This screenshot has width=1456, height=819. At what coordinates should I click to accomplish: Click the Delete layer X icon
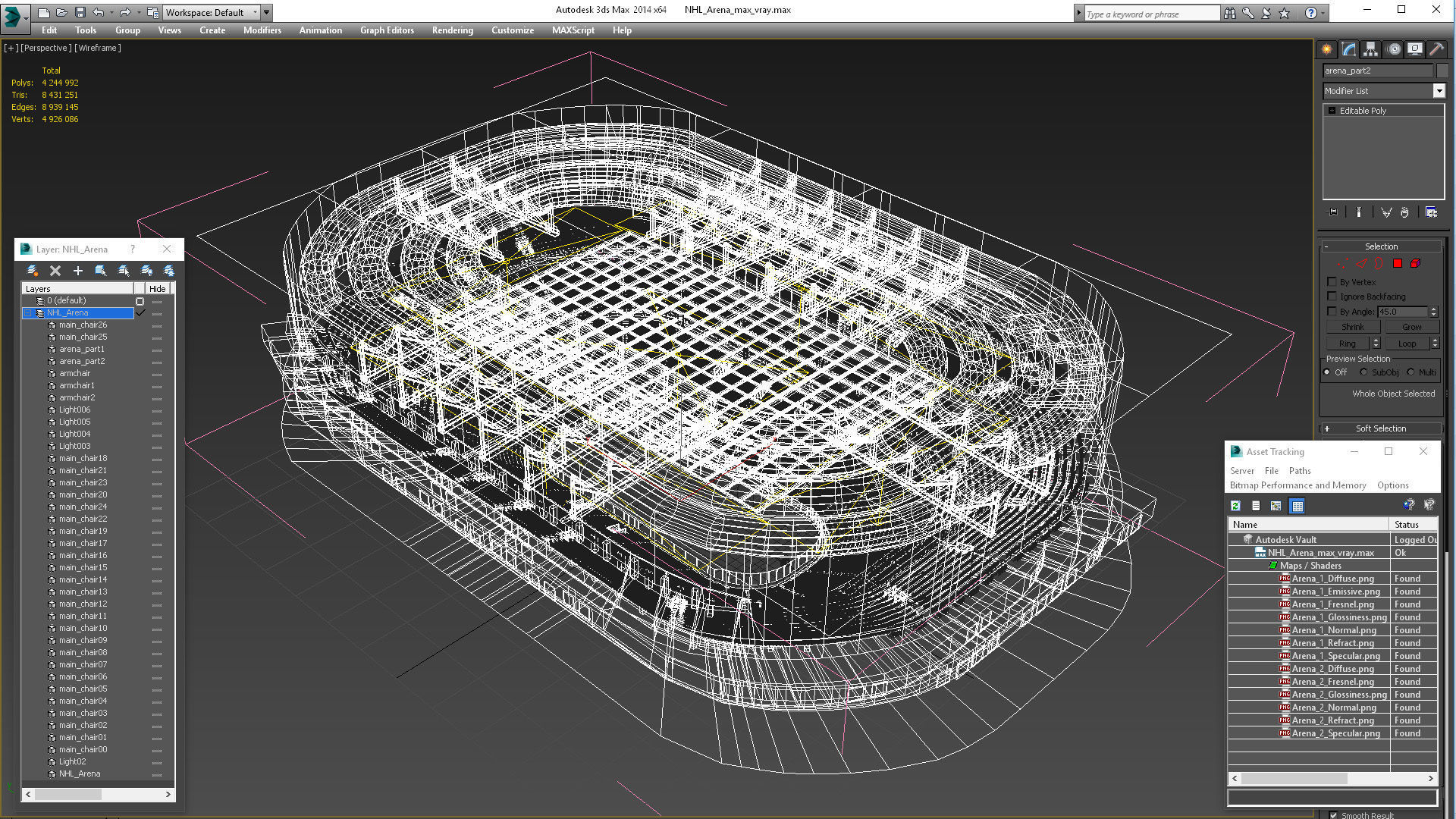point(55,271)
